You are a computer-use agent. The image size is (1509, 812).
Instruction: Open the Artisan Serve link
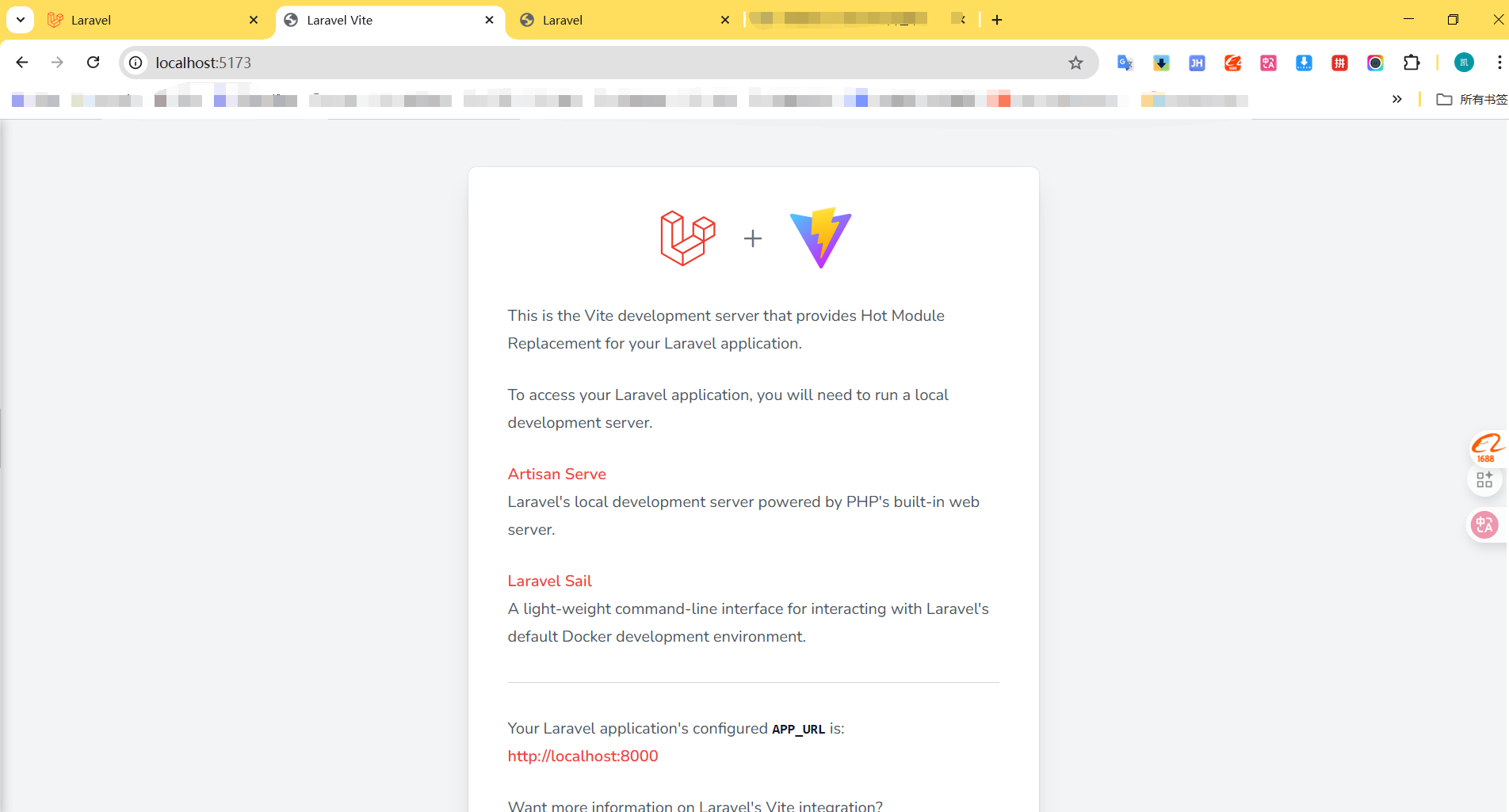point(557,474)
